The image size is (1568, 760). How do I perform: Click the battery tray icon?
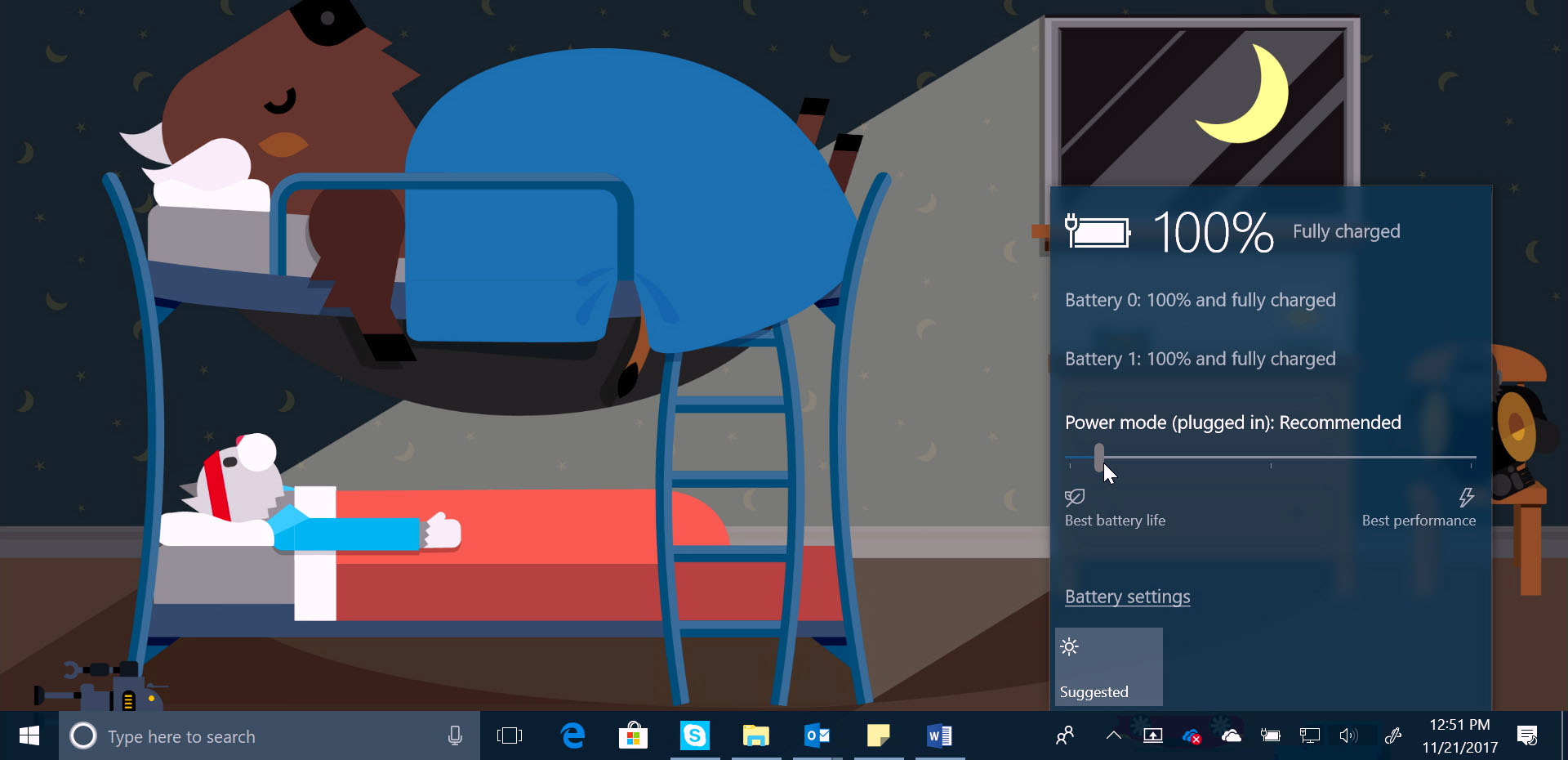coord(1270,735)
